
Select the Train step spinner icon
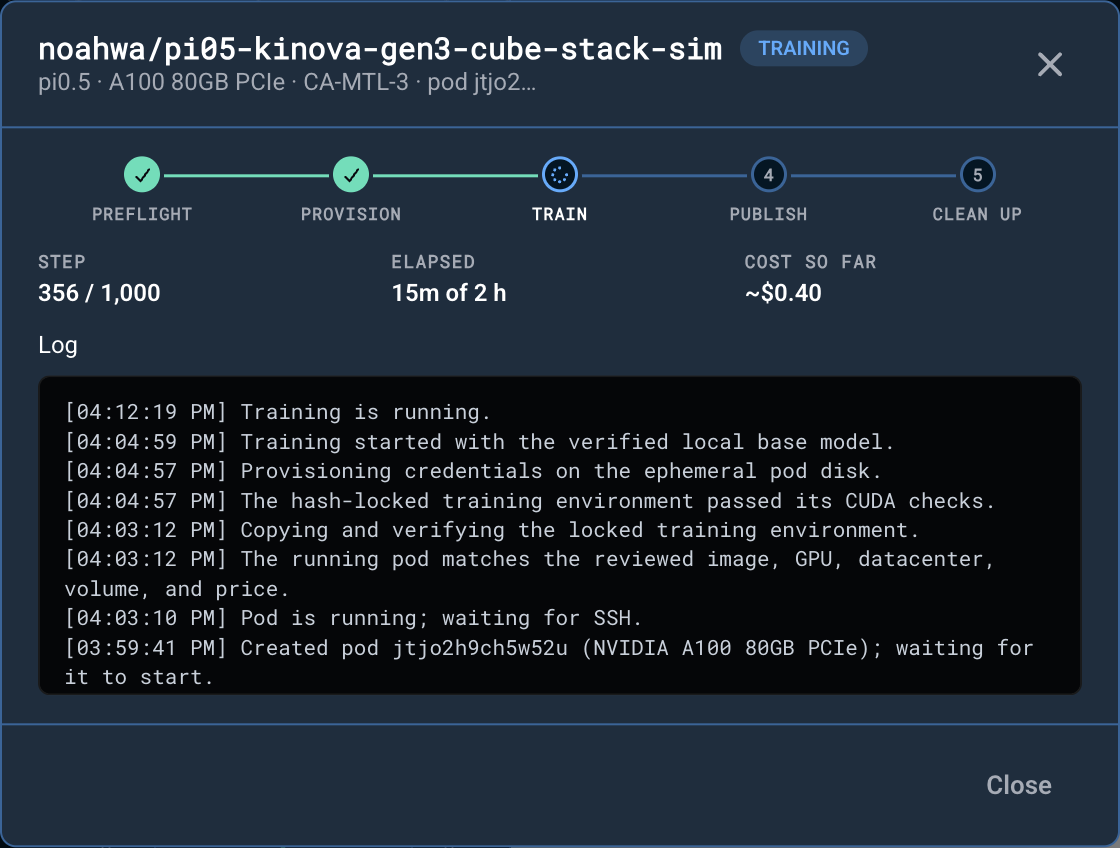(x=559, y=174)
